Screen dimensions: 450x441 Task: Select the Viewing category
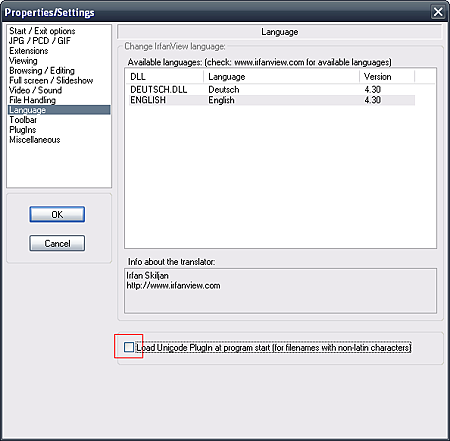point(23,61)
